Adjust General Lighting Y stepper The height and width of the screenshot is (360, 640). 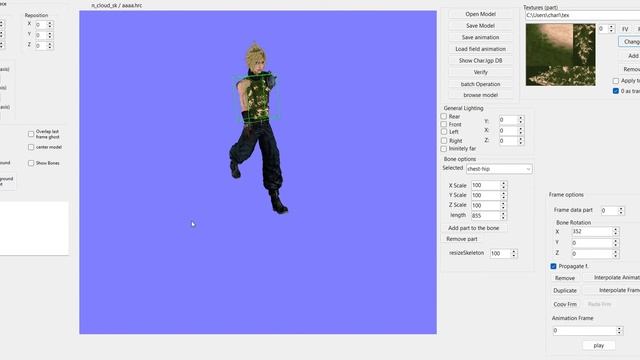[520, 120]
